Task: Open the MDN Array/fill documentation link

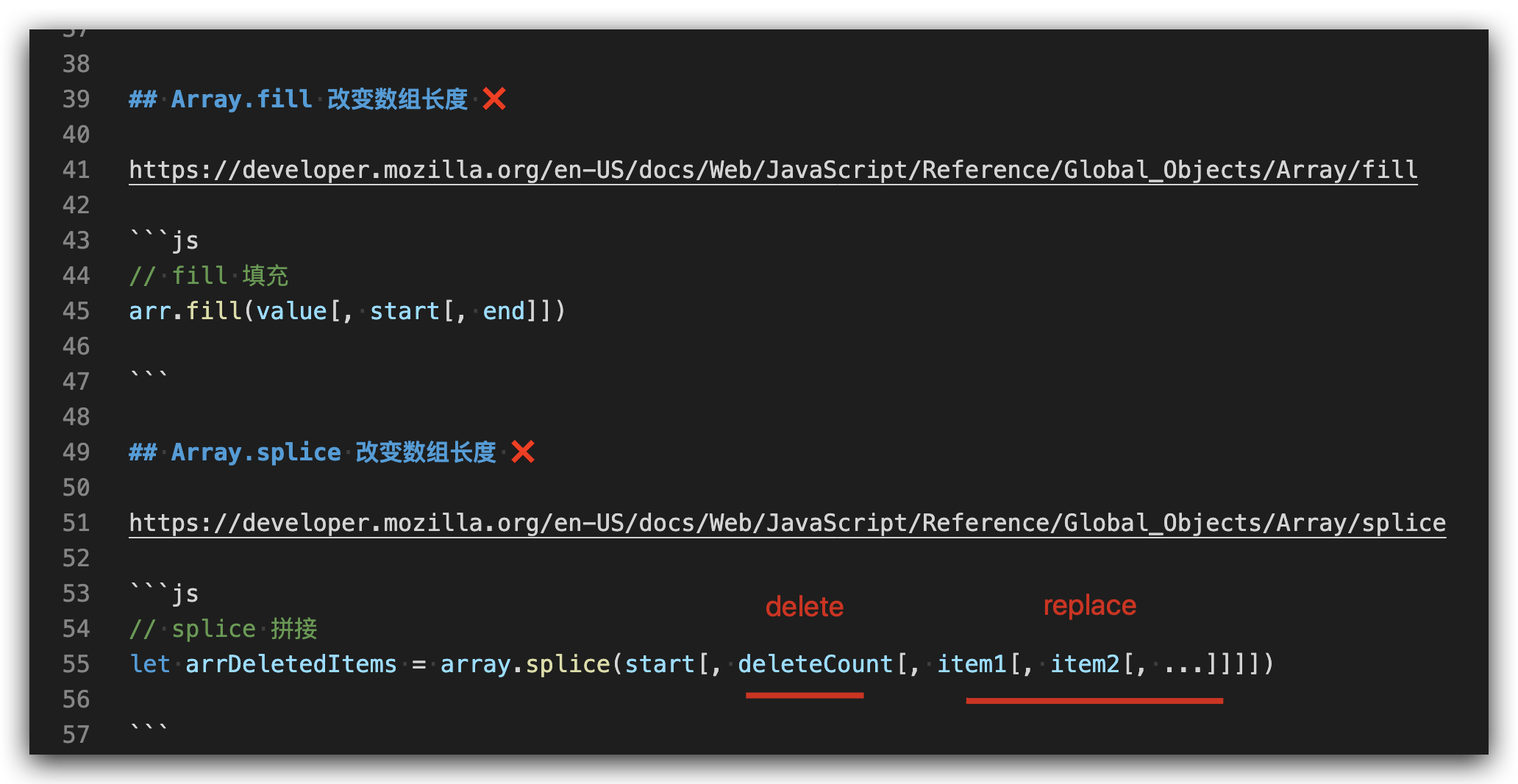Action: tap(773, 170)
